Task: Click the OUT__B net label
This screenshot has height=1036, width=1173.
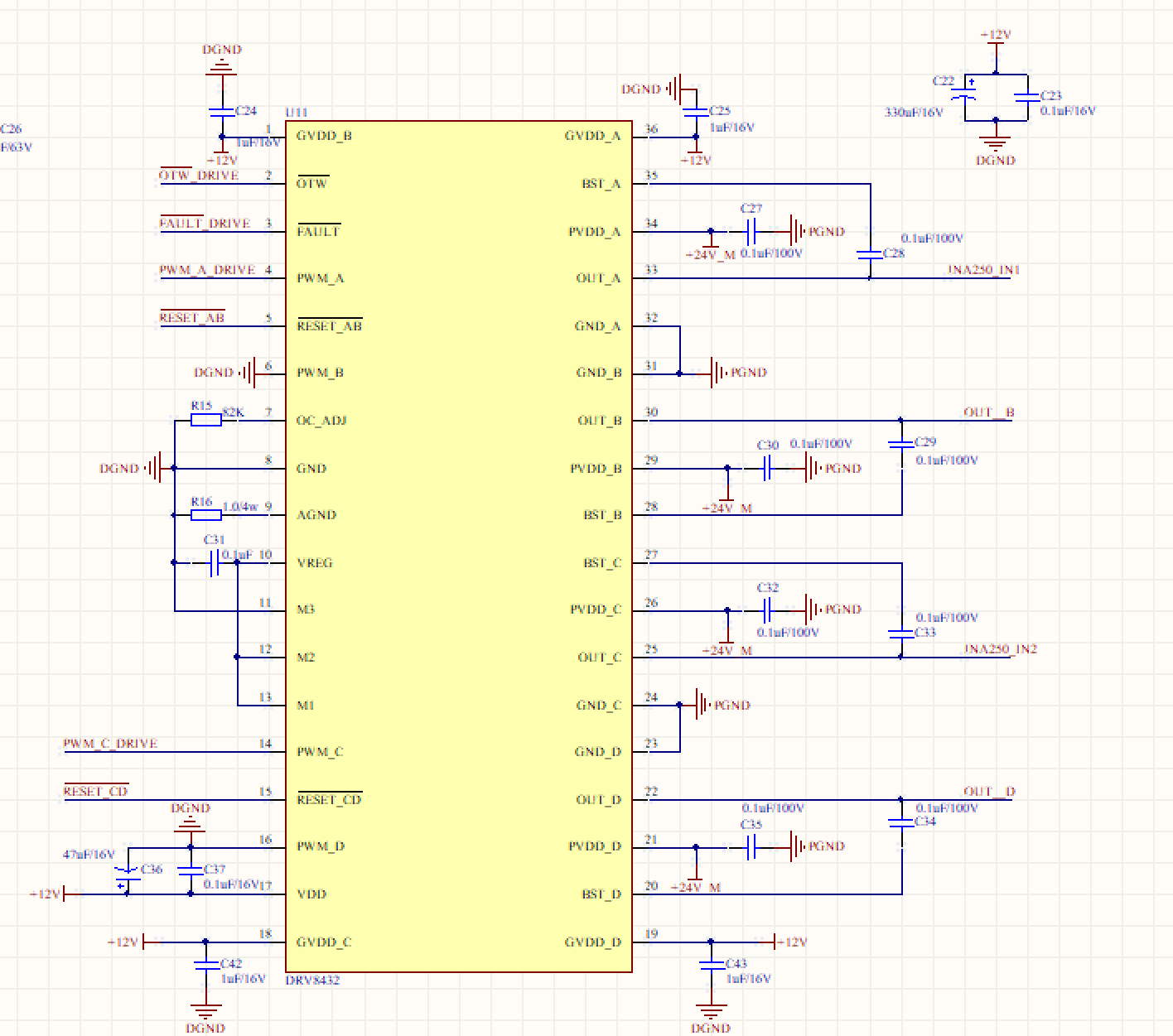Action: tap(989, 412)
